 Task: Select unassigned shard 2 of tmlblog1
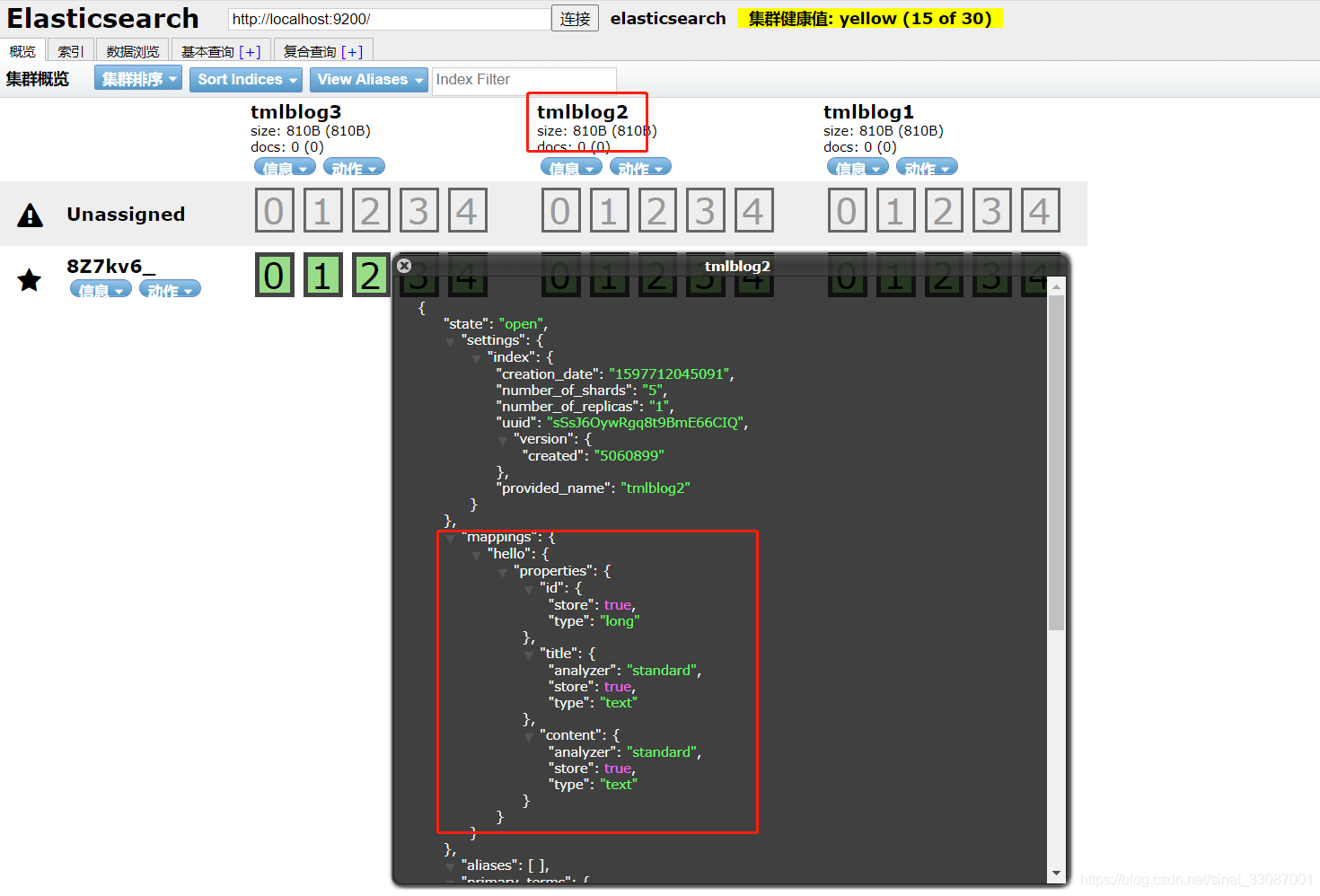[x=944, y=211]
